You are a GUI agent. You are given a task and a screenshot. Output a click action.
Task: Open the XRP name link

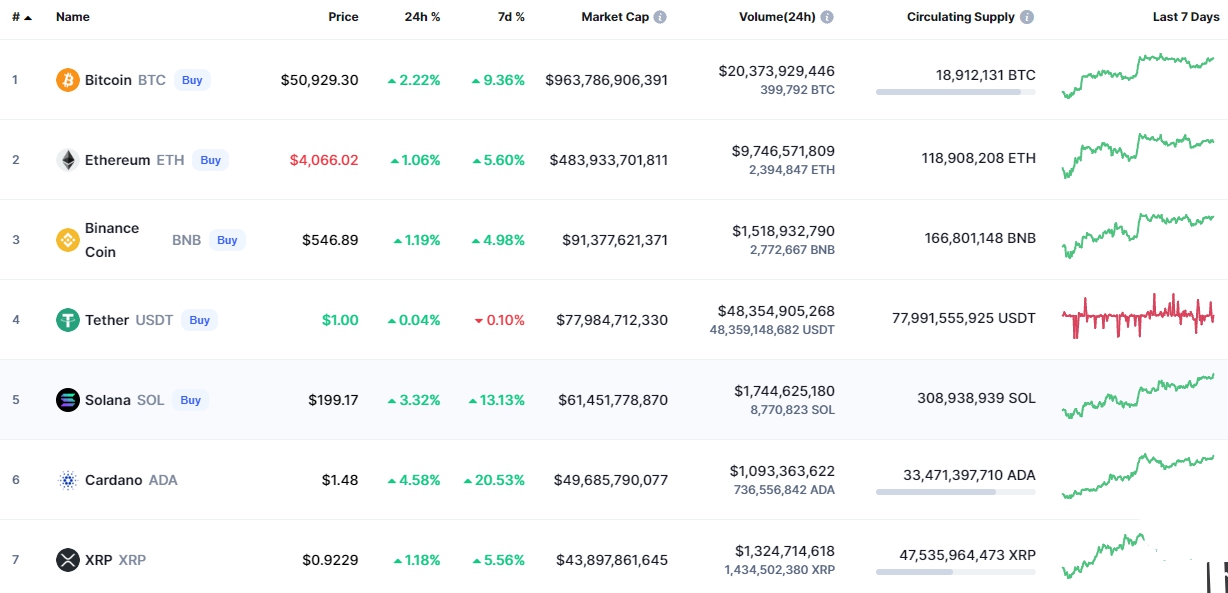(x=99, y=560)
